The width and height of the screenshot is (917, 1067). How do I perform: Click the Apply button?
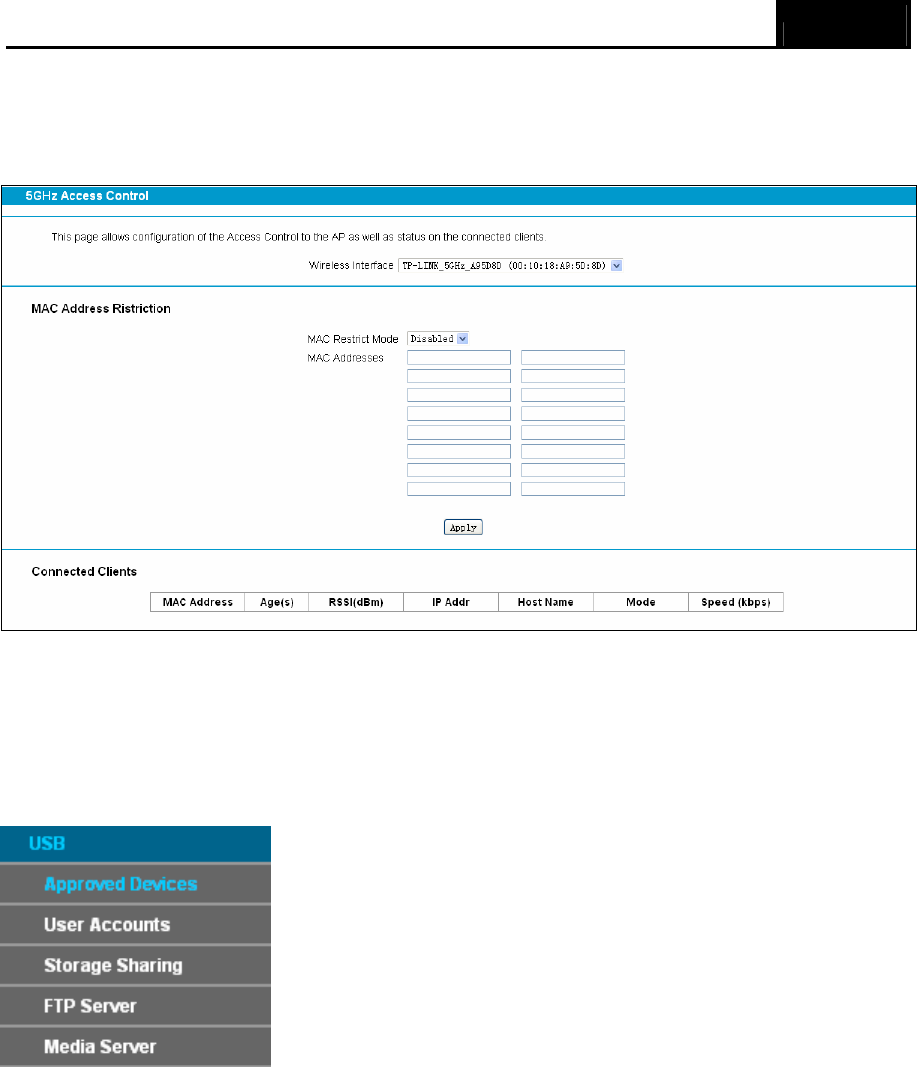coord(463,527)
